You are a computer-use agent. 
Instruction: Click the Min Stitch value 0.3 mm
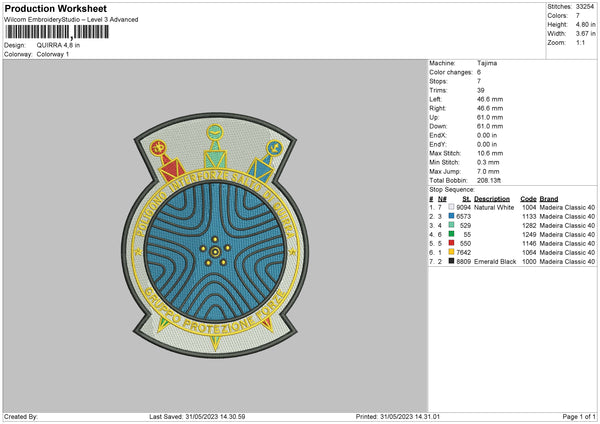(x=488, y=162)
